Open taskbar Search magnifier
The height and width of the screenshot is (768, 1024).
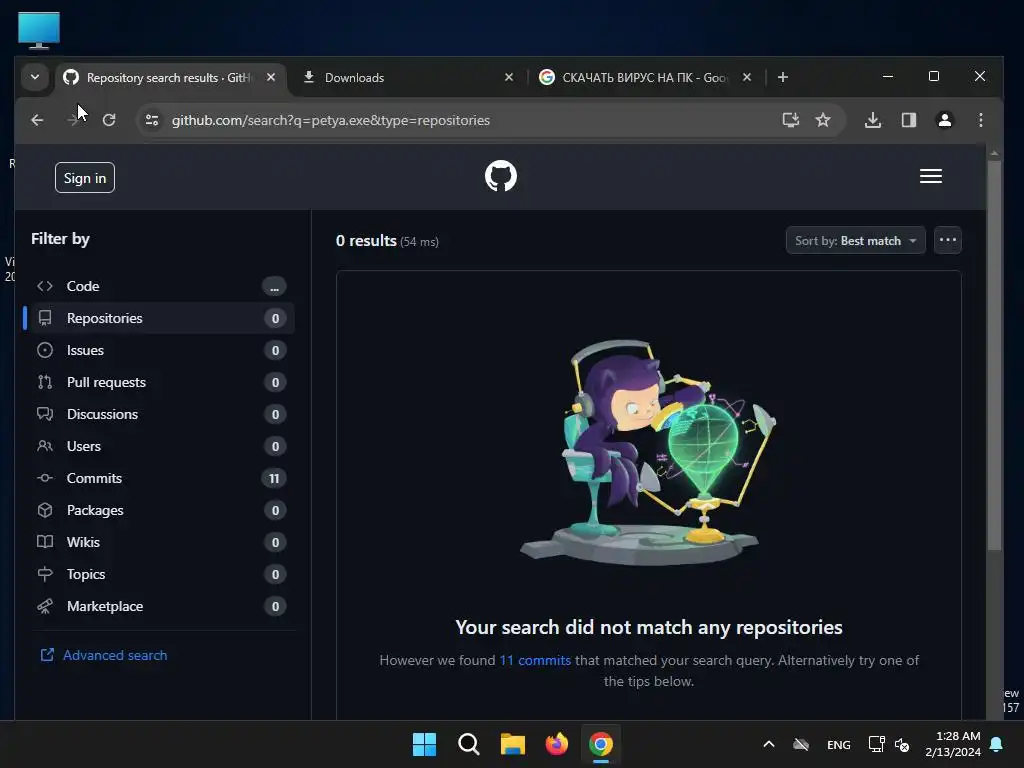pos(468,744)
